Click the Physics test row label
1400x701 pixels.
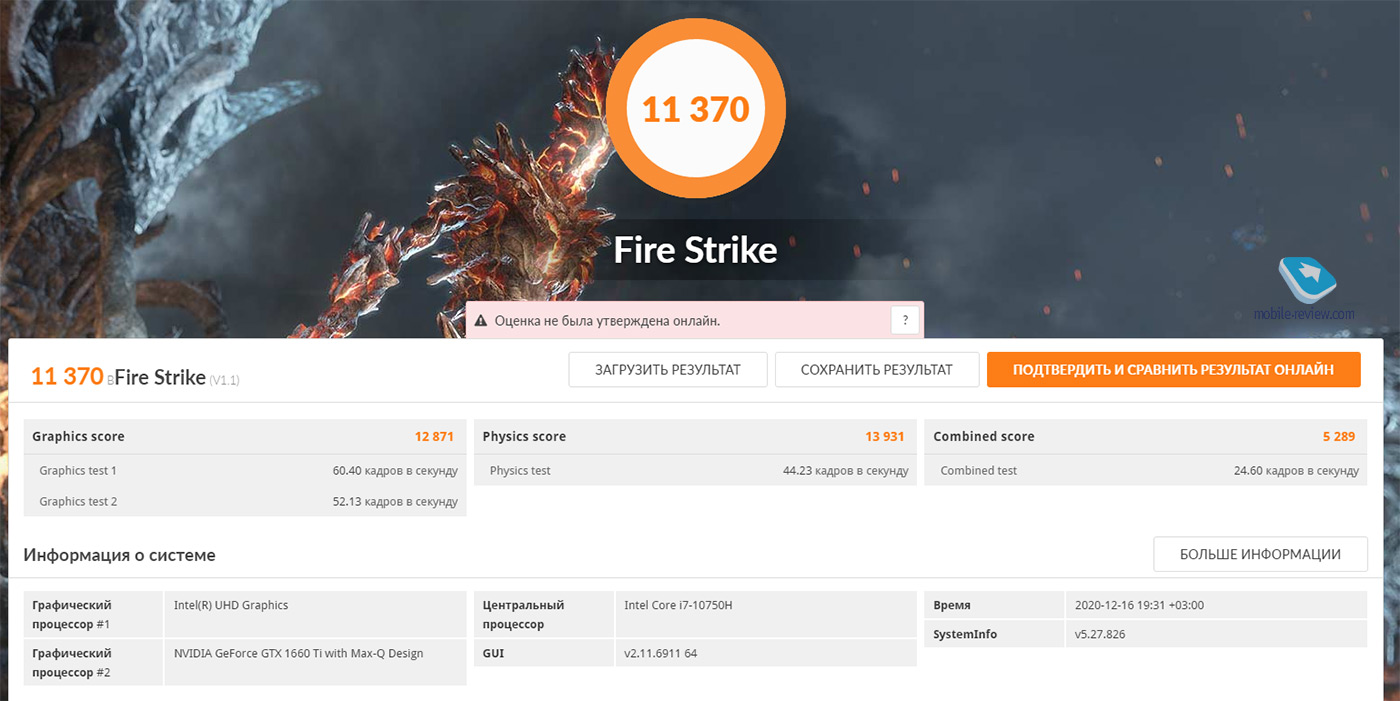pos(520,470)
